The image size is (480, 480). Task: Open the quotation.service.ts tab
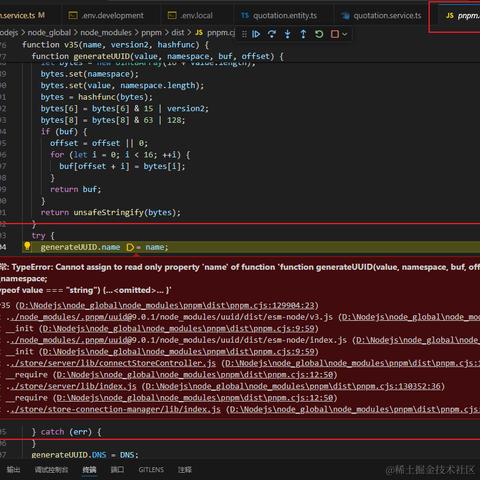pyautogui.click(x=381, y=15)
